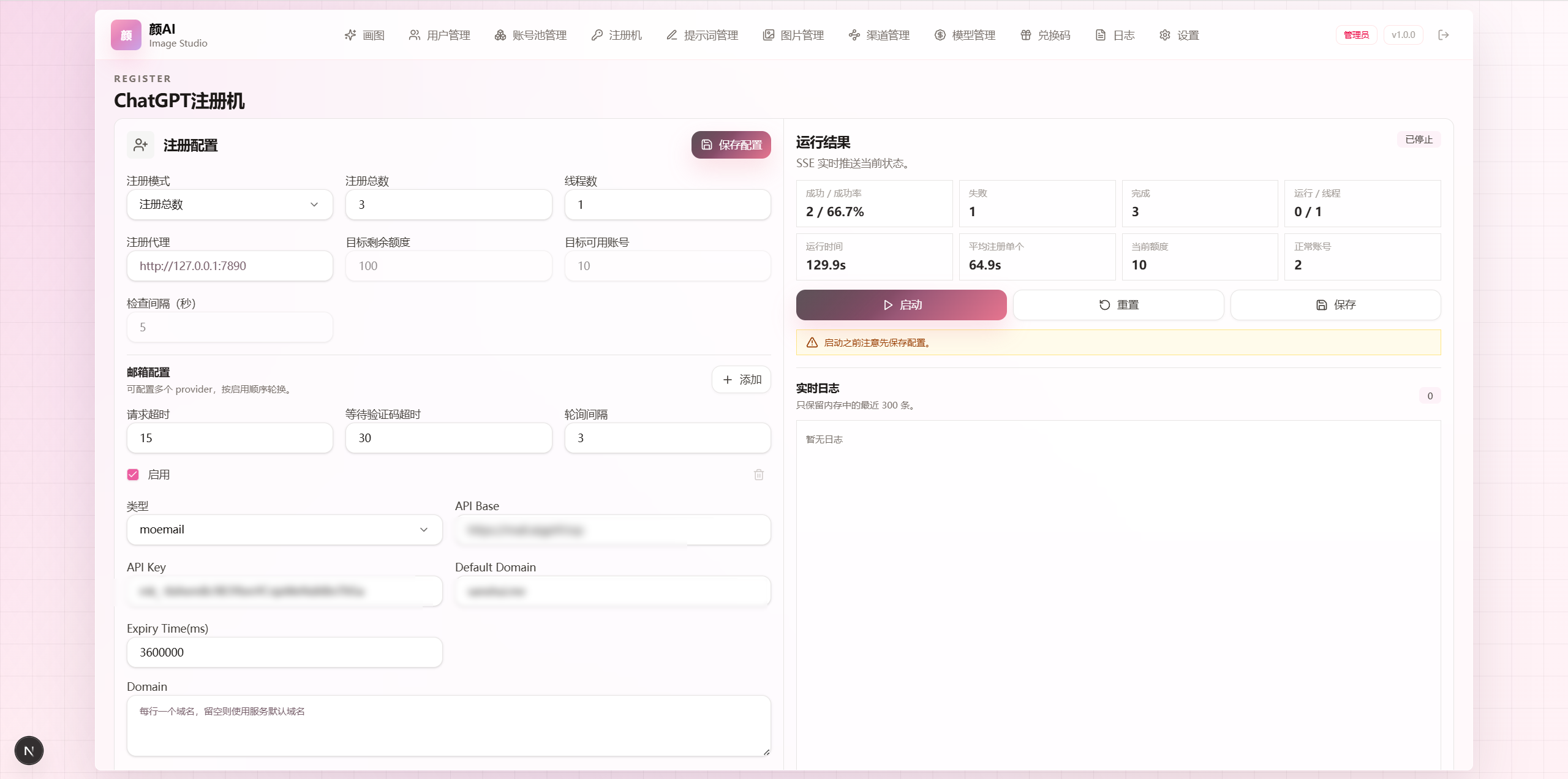Add a mail provider with 添加
The height and width of the screenshot is (779, 1568).
(741, 380)
